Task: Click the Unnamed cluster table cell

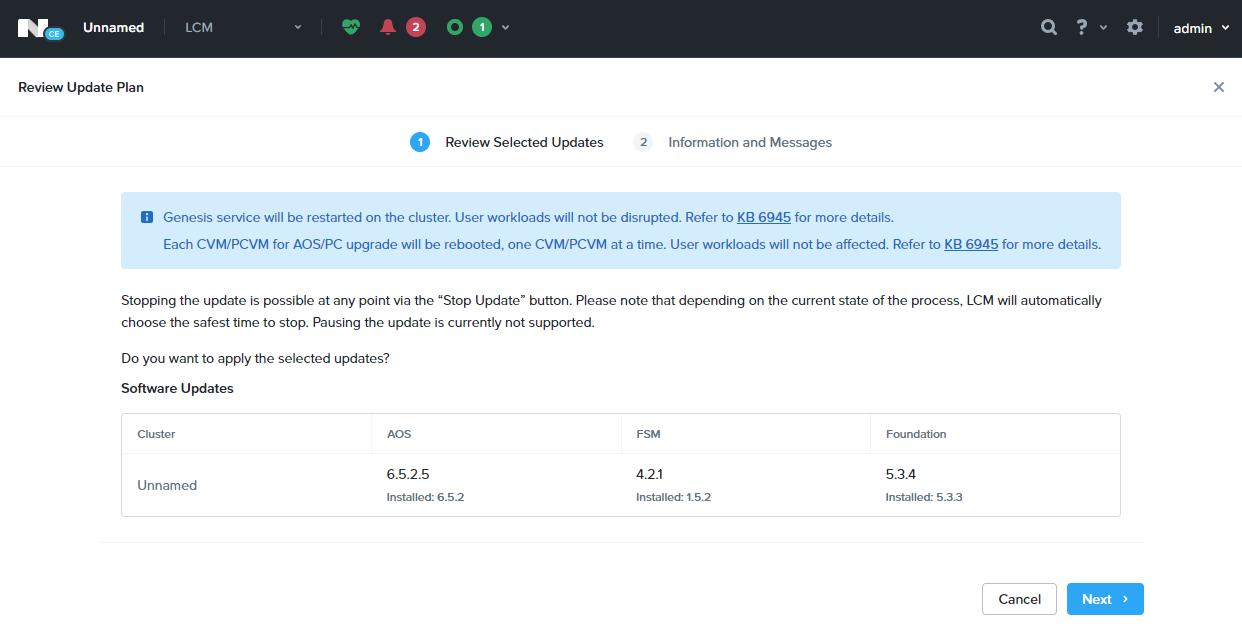Action: (167, 485)
